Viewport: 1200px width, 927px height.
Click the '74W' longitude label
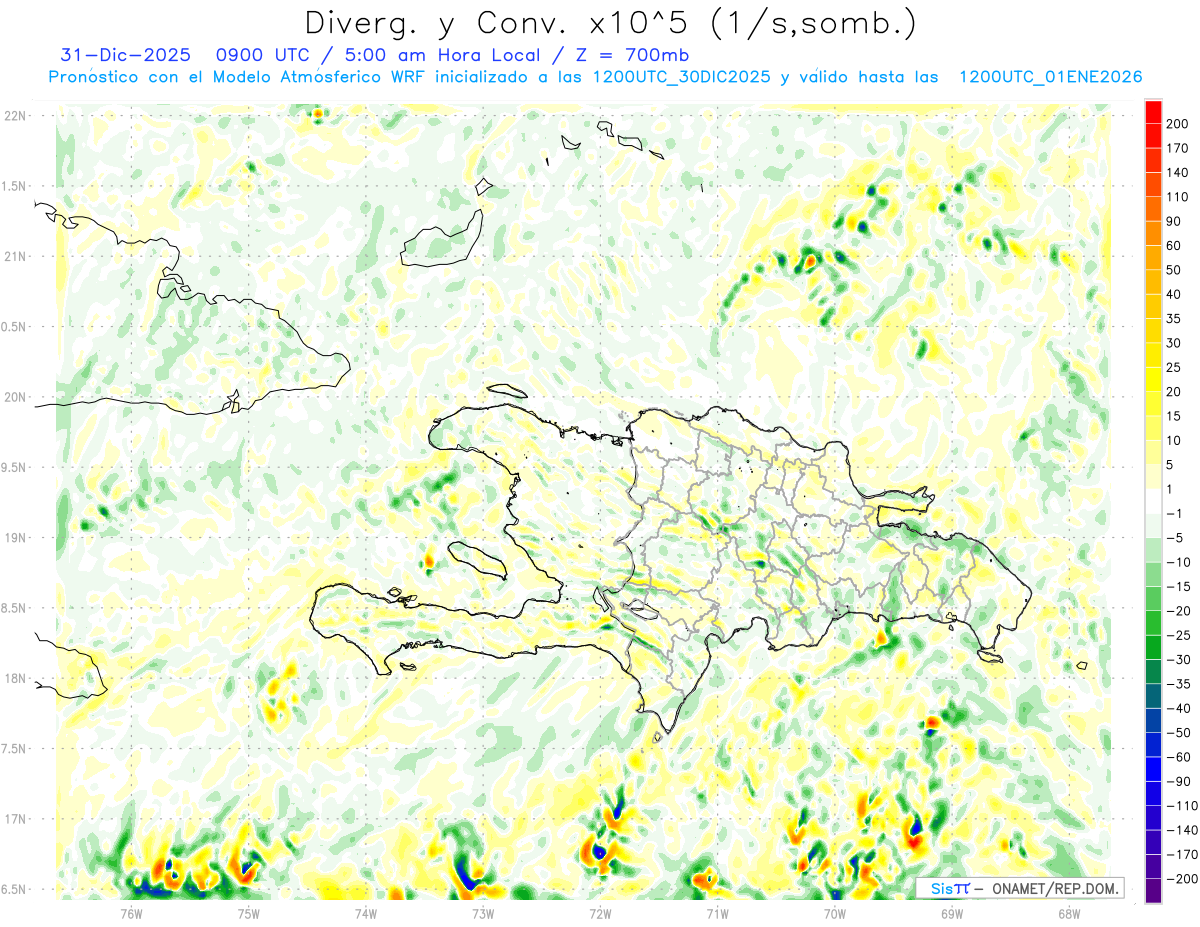(366, 913)
